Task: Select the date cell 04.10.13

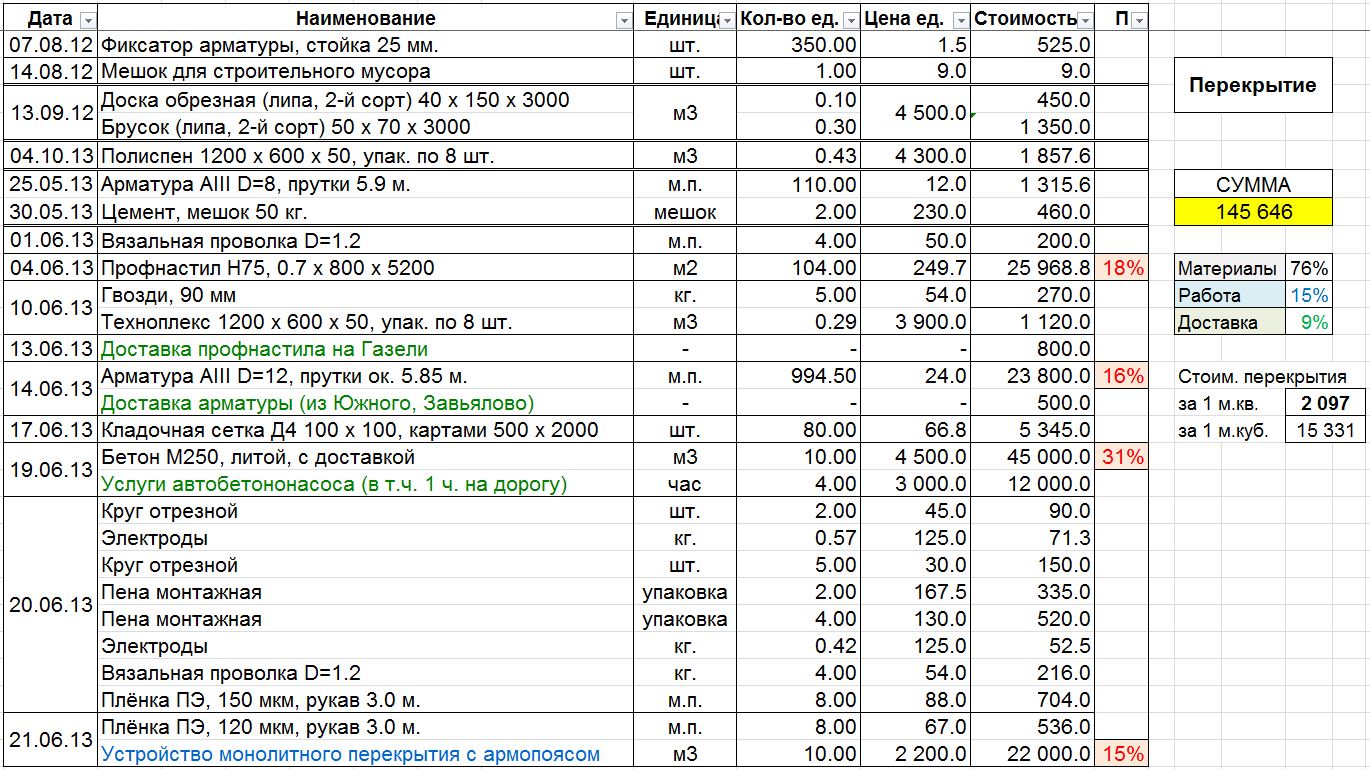Action: [x=51, y=156]
